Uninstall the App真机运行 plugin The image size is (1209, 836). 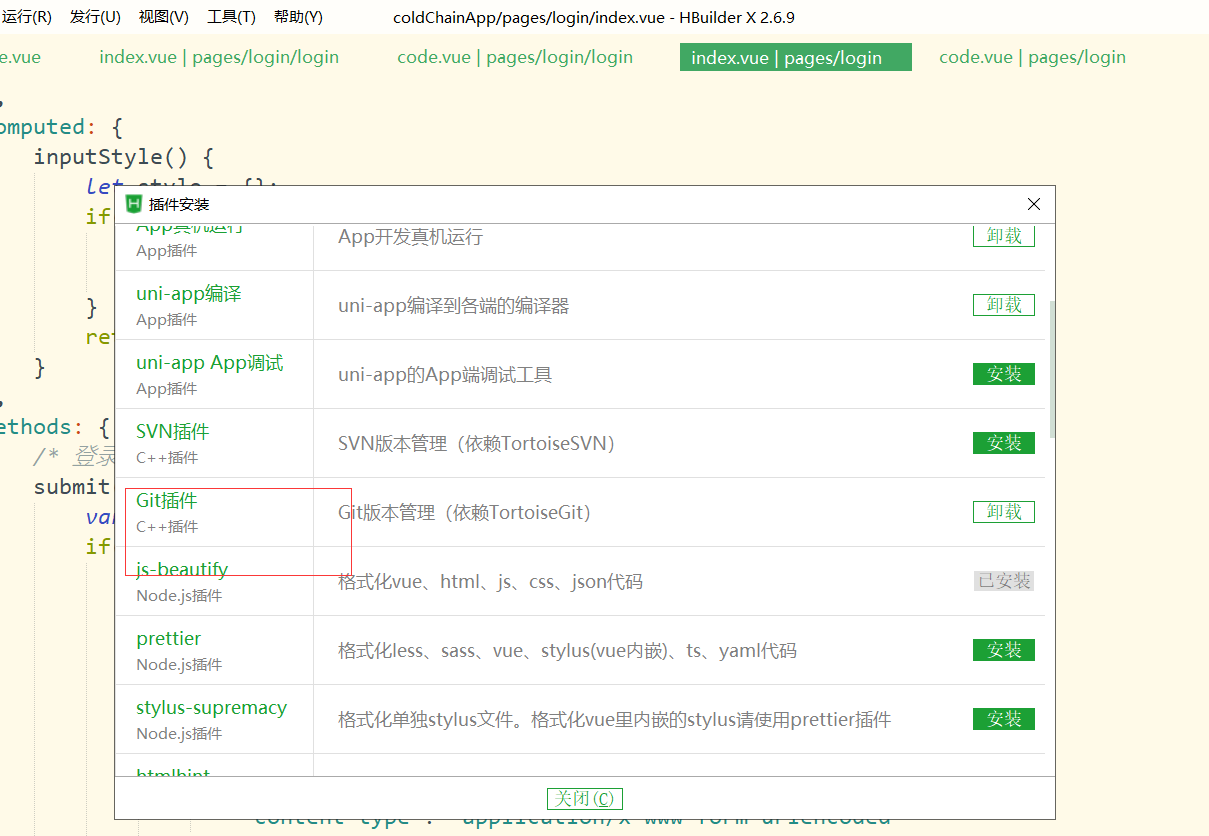[x=1003, y=236]
